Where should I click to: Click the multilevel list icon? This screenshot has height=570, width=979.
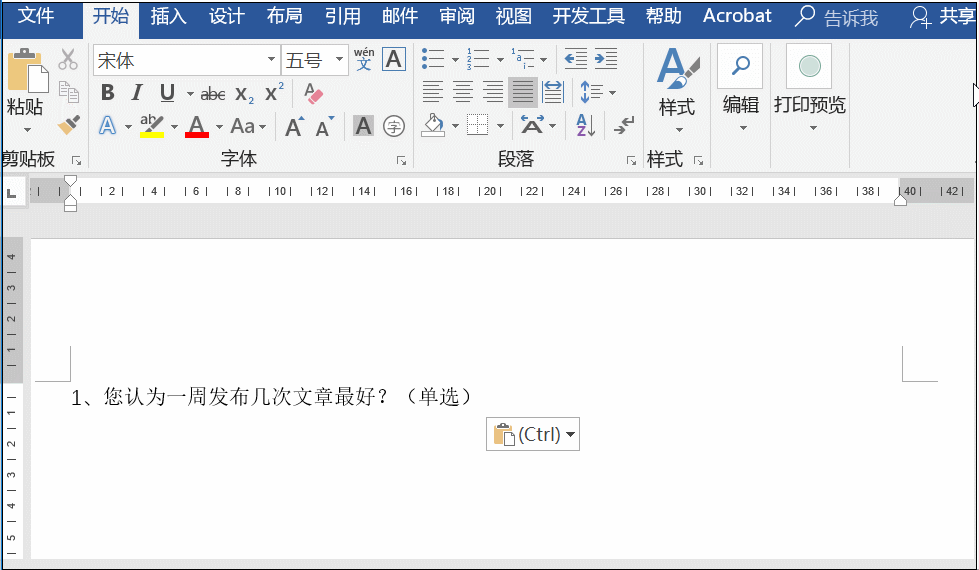coord(523,59)
